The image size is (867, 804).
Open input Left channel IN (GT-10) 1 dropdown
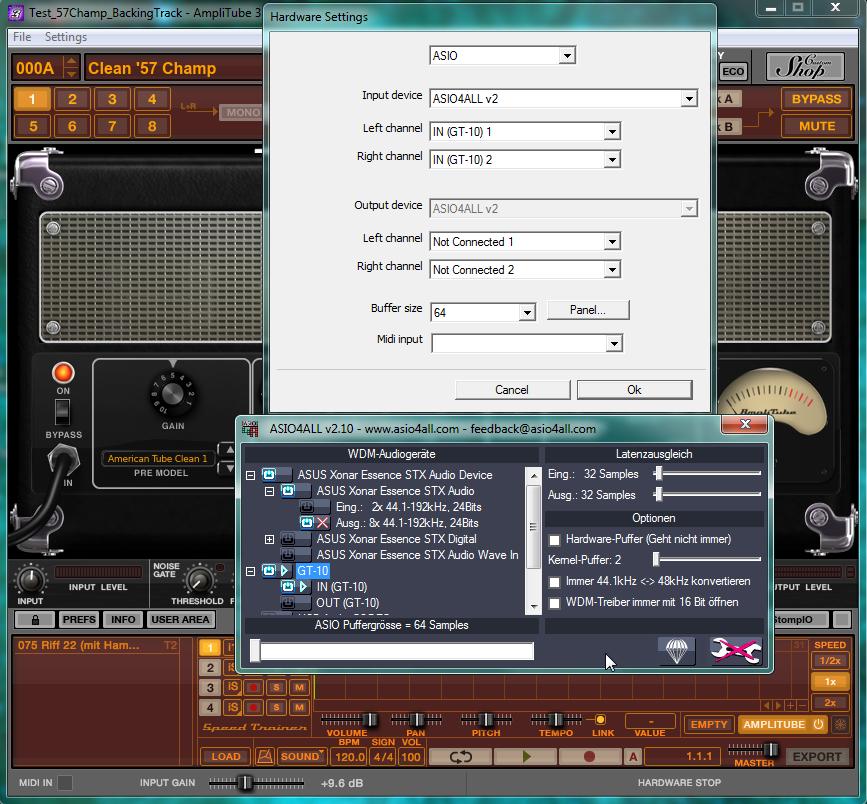[x=612, y=132]
